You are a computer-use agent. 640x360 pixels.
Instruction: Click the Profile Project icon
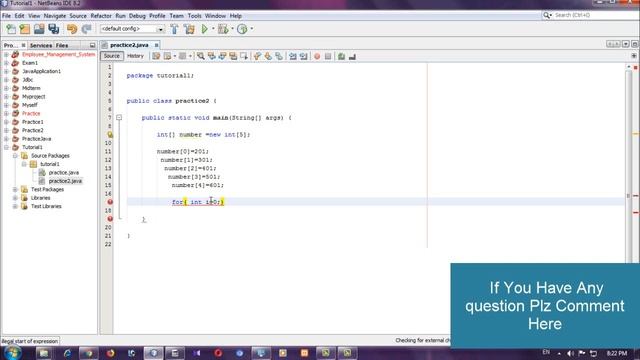(242, 29)
